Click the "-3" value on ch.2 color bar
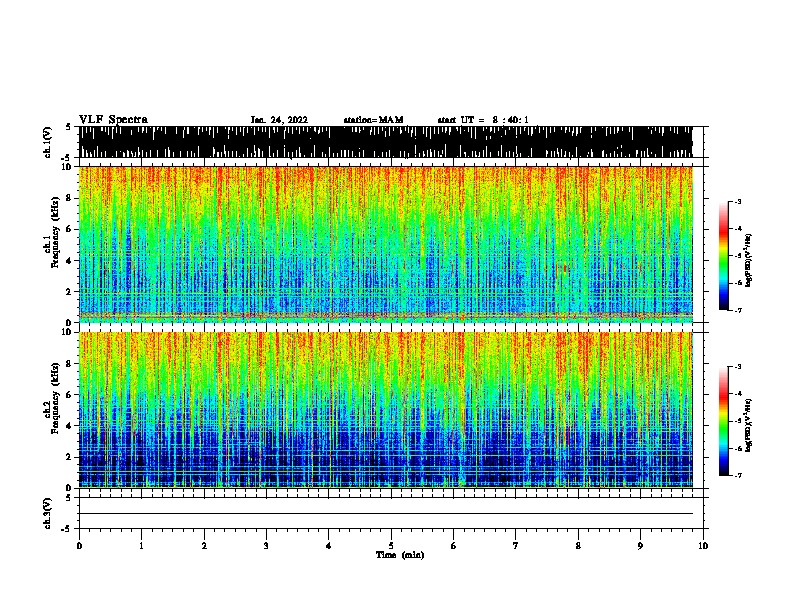 point(738,367)
